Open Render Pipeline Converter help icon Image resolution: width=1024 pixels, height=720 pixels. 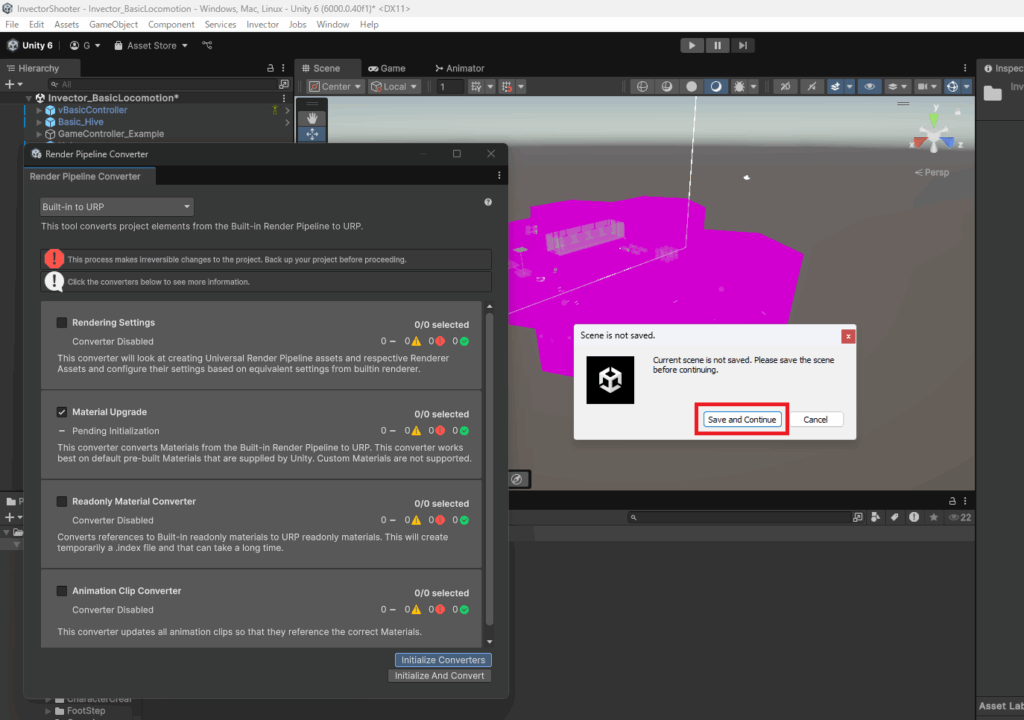pyautogui.click(x=488, y=203)
